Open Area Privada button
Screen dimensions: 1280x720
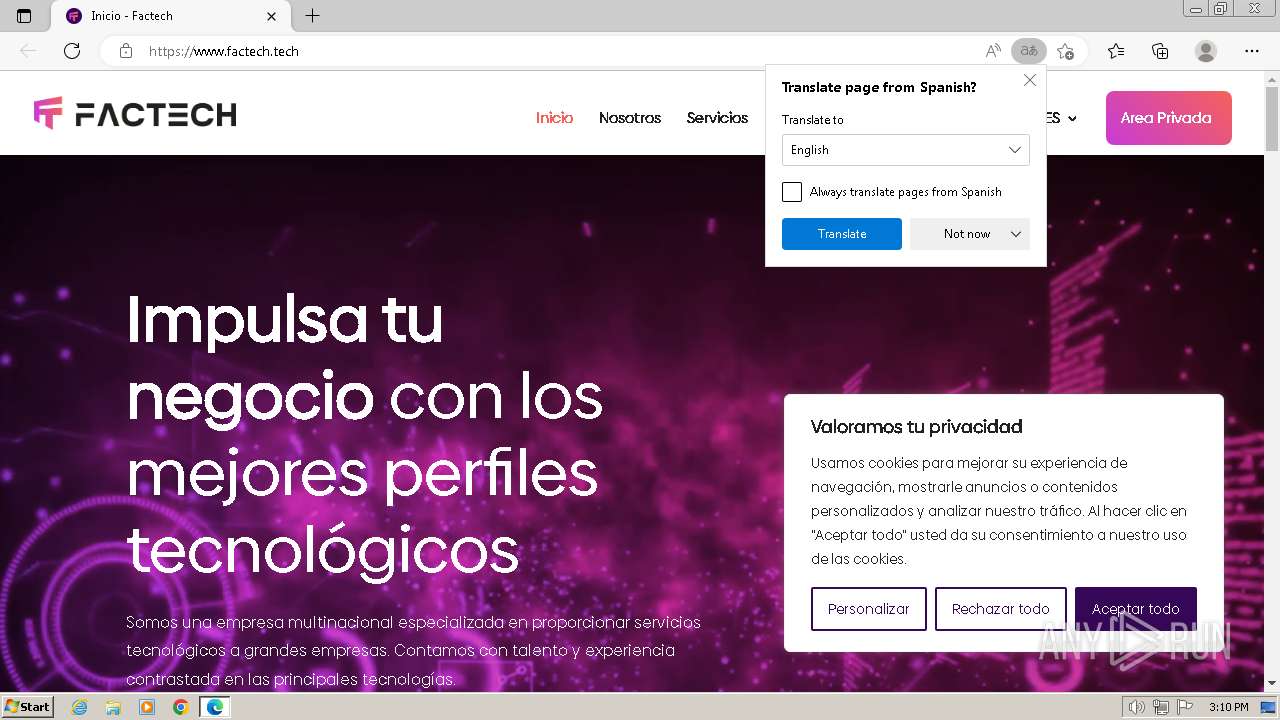tap(1169, 118)
